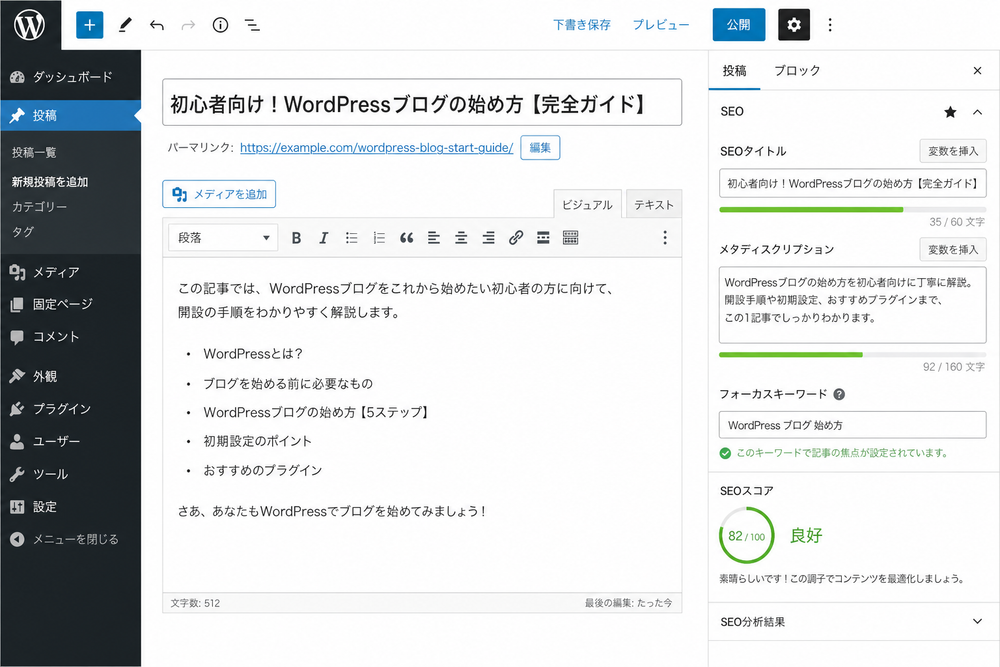Open the editor toolbar more options
This screenshot has width=1000, height=667.
point(665,238)
